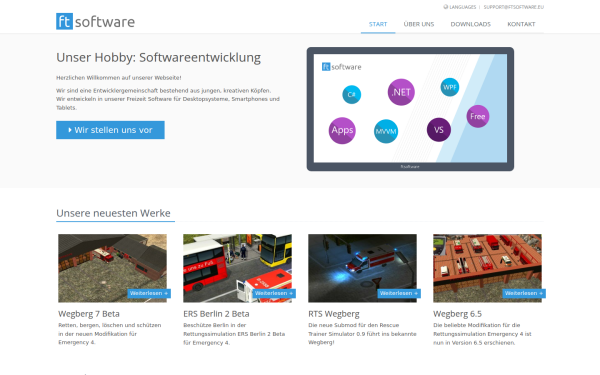Click the Unser Hobby: Softwareentwicklung heading
The height and width of the screenshot is (375, 600).
[158, 57]
